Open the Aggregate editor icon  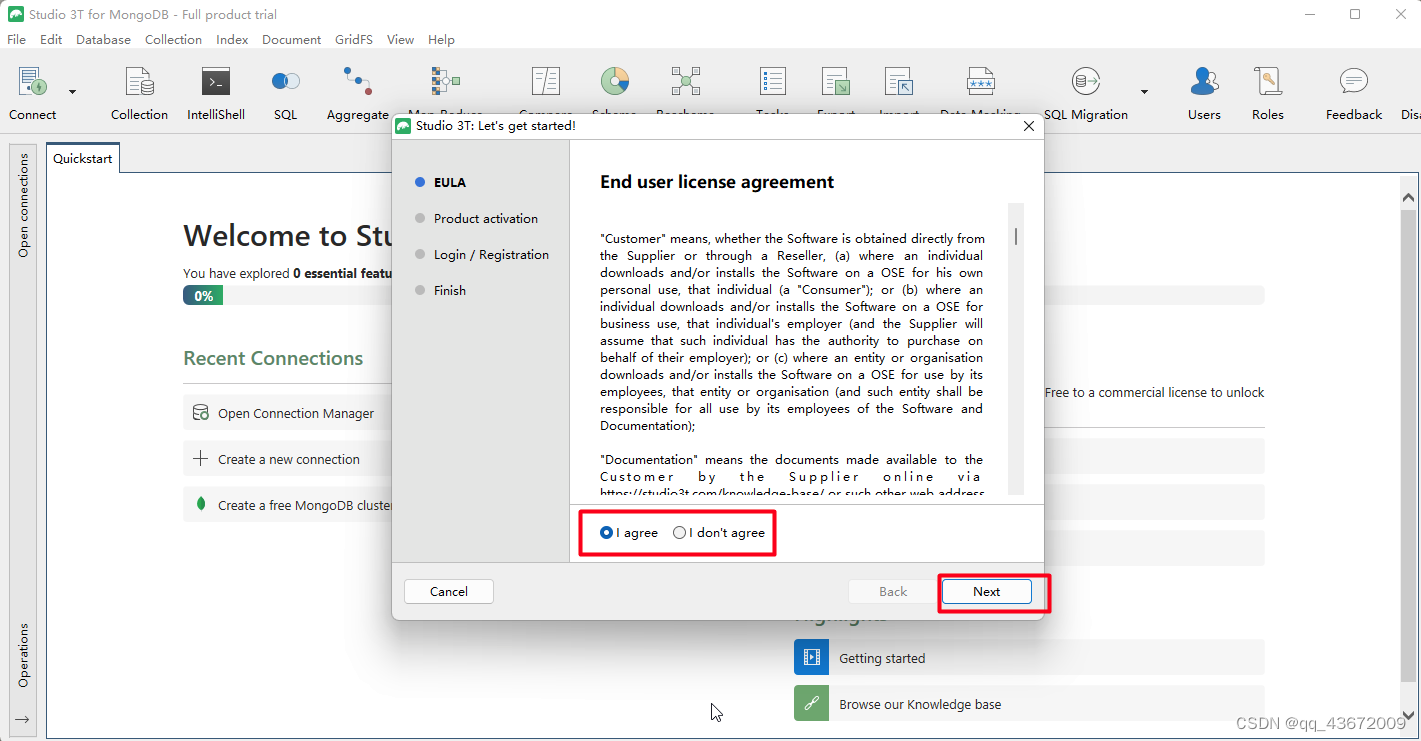tap(357, 82)
